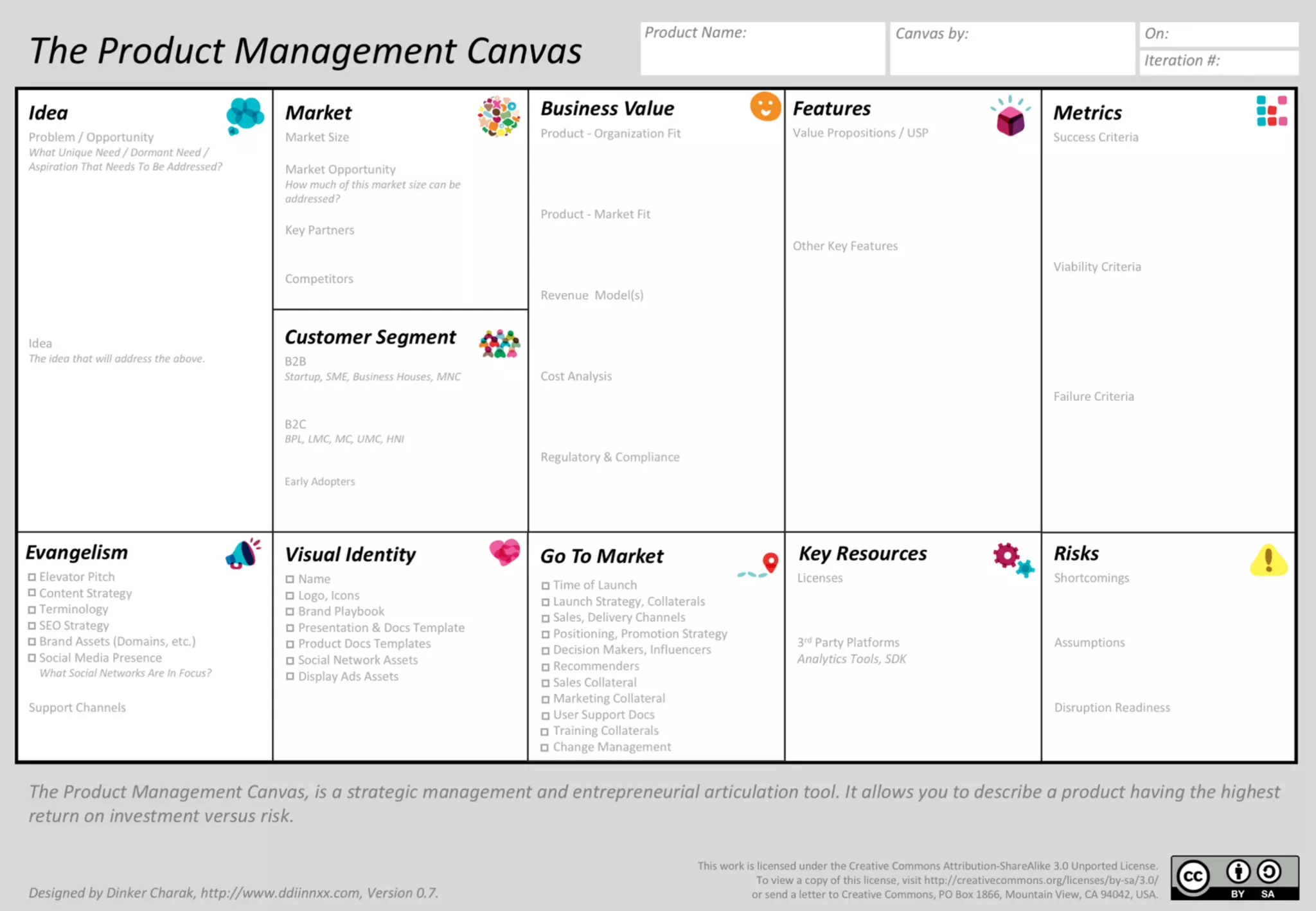Click the Support Channels label
This screenshot has width=1316, height=911.
coord(77,707)
